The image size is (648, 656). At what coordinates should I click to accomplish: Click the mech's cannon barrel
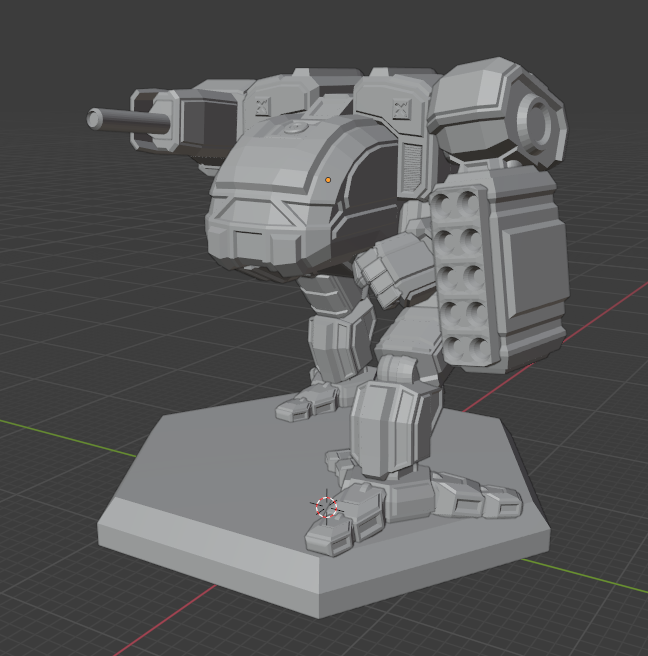(128, 120)
